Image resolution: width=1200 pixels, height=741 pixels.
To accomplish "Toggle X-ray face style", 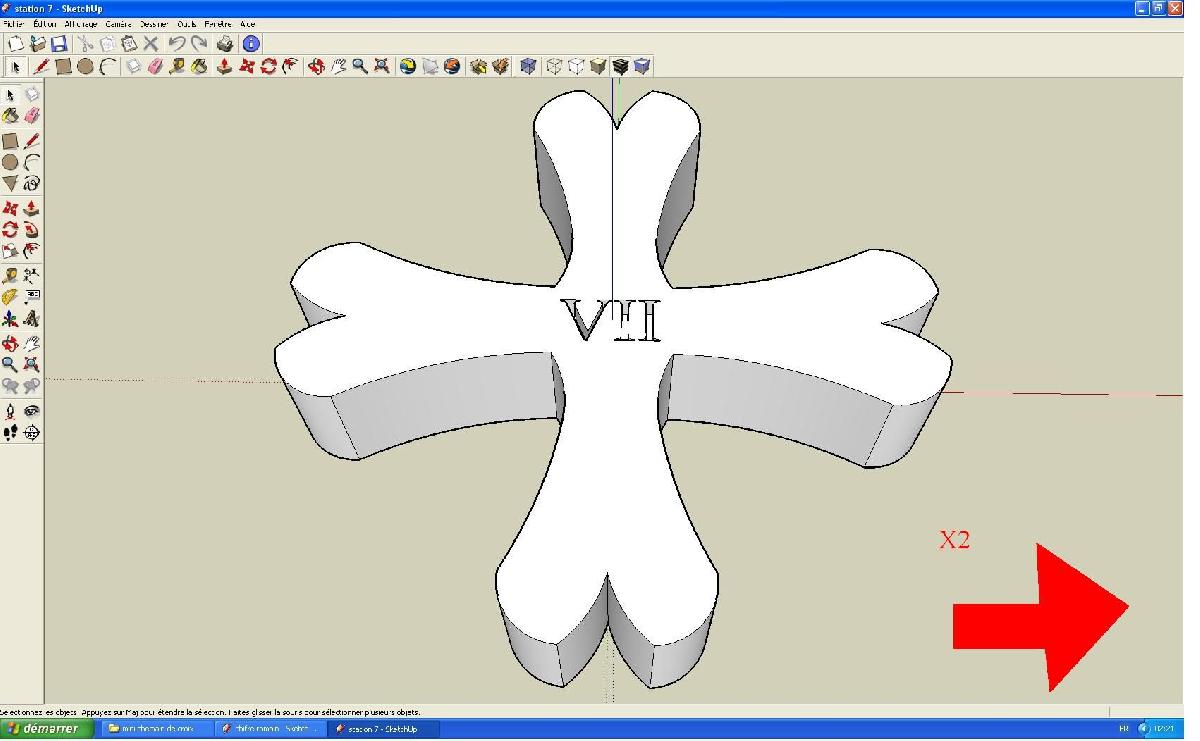I will click(528, 67).
